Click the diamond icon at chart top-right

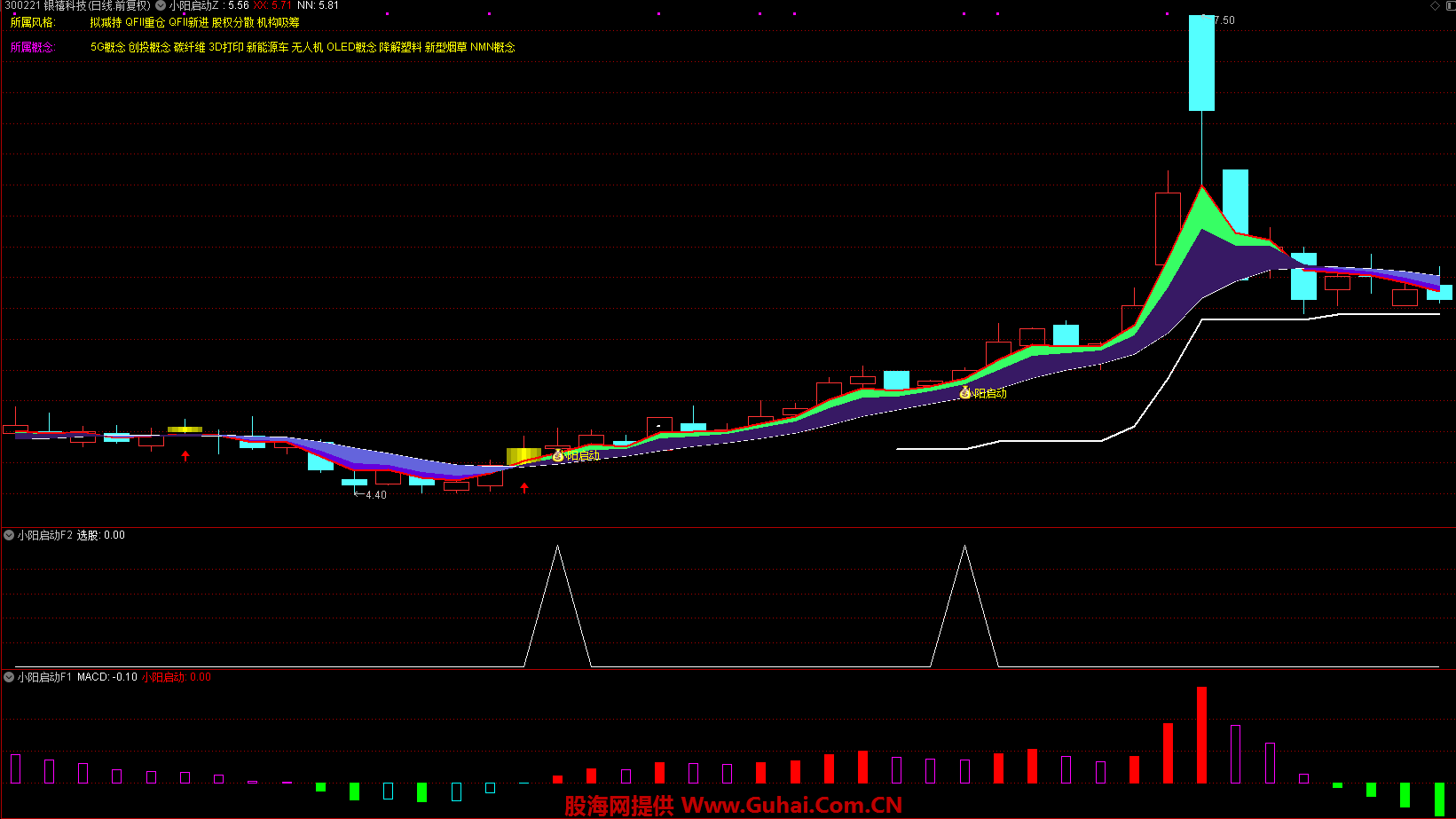[x=1436, y=5]
